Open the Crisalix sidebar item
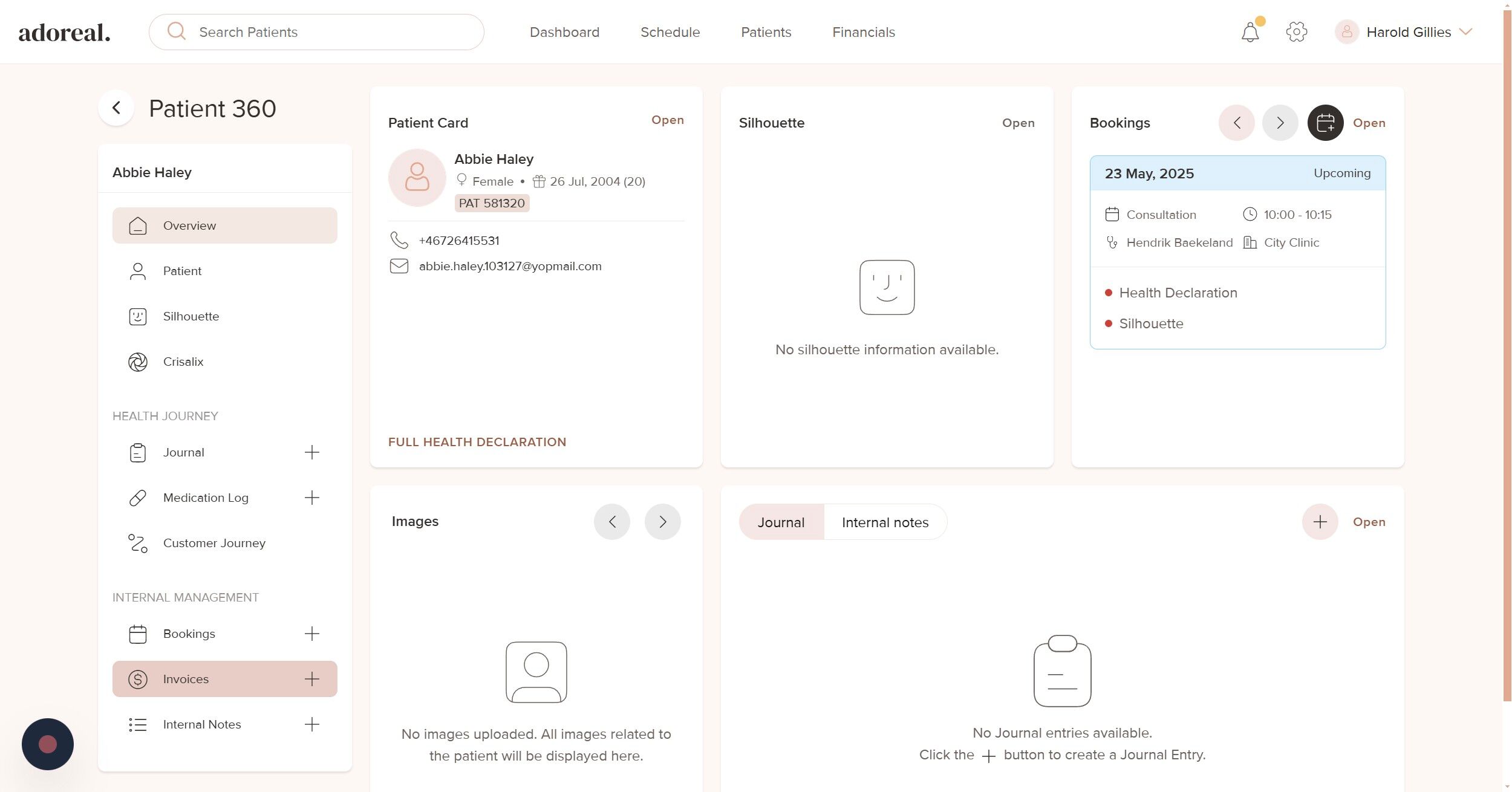Image resolution: width=1512 pixels, height=792 pixels. point(183,362)
